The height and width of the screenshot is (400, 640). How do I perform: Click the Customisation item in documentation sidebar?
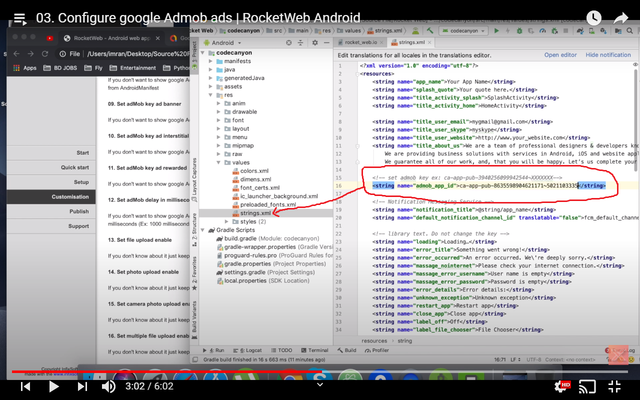51,197
